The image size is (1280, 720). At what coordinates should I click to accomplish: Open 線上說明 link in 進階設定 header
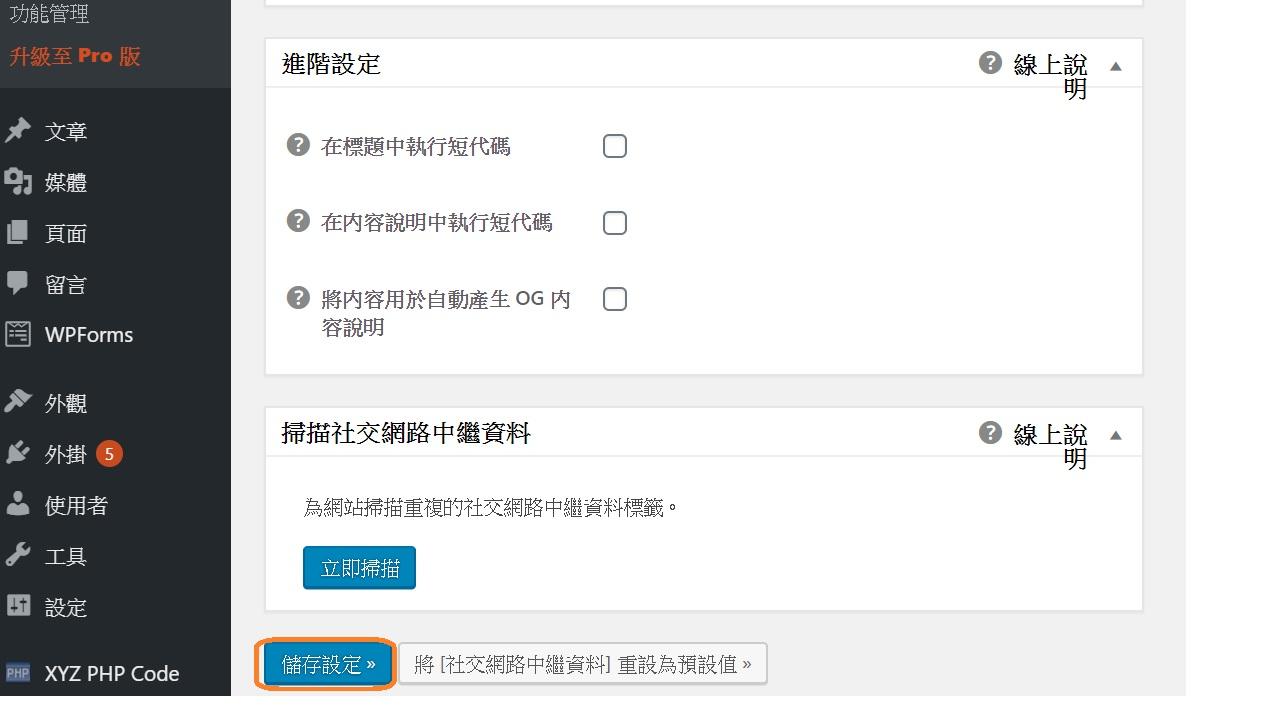pos(1050,76)
